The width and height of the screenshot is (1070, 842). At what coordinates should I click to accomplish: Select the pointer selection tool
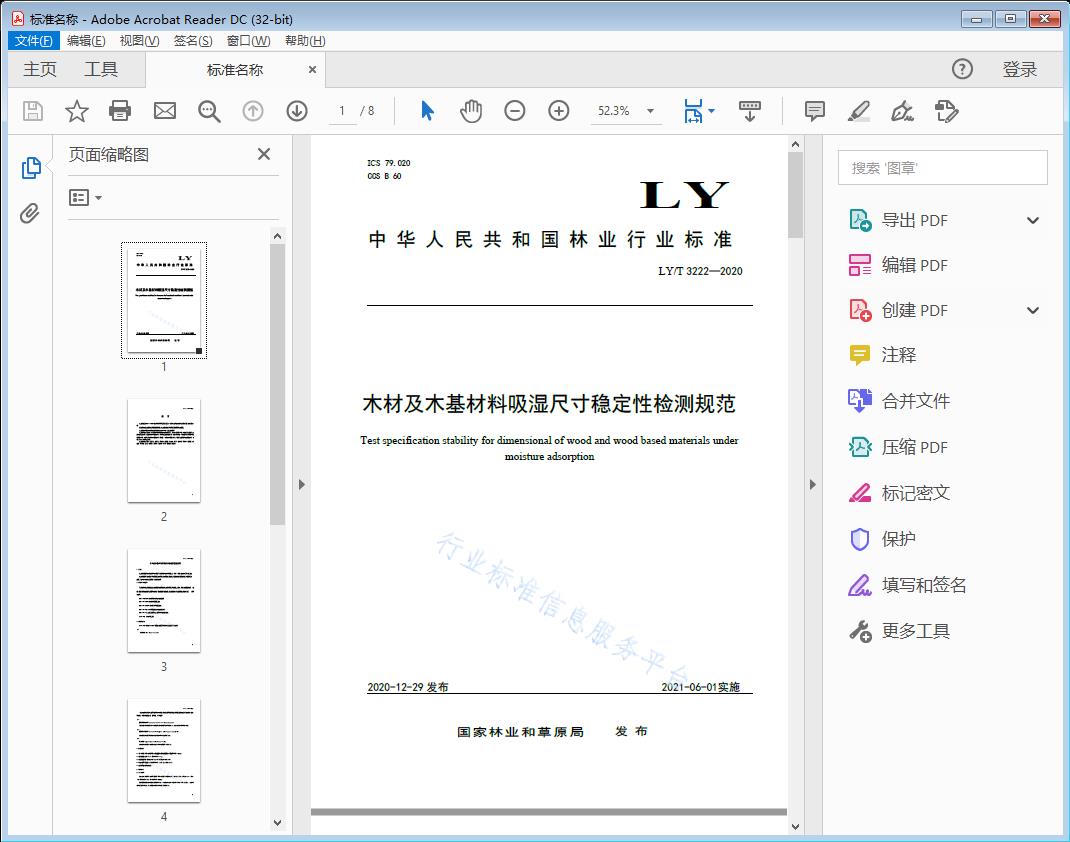pos(425,111)
